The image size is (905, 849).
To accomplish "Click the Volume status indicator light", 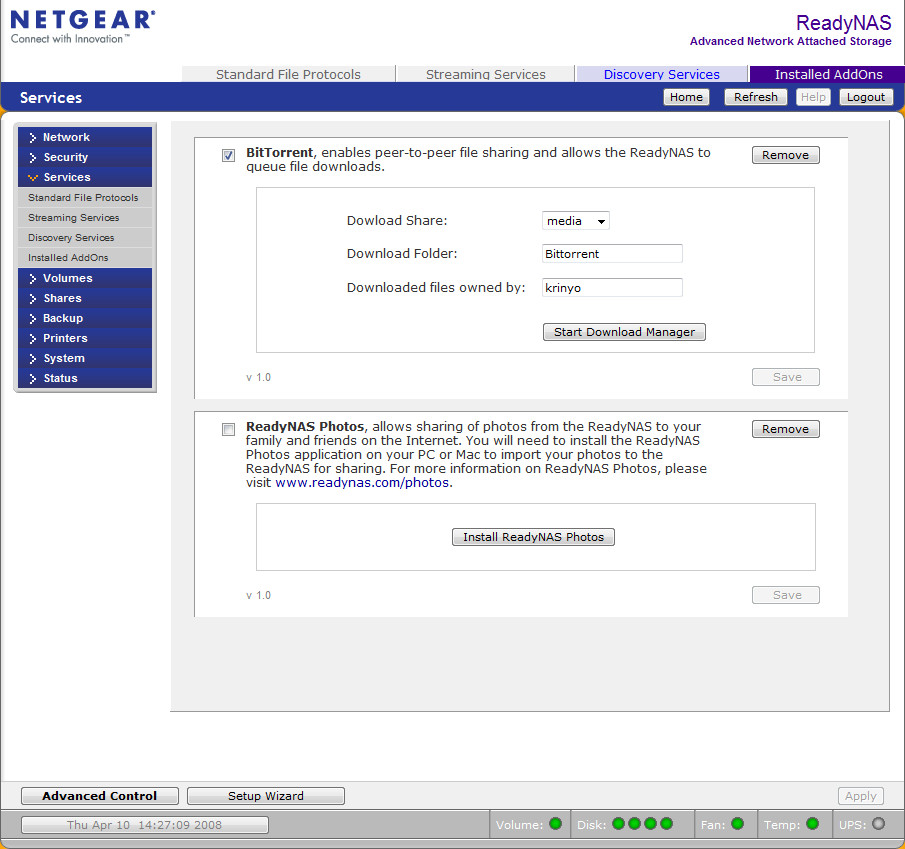I will pos(556,824).
